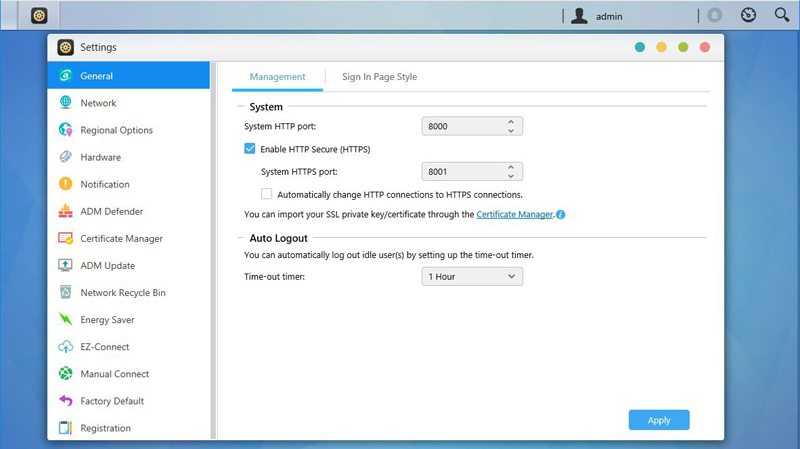Click the admin user icon
This screenshot has height=449, width=800.
coord(579,16)
